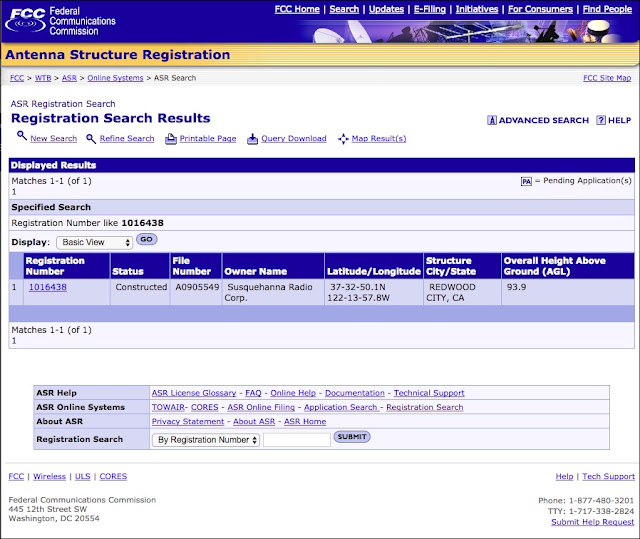Click the GO button next to Display
The image size is (640, 539).
[x=147, y=240]
